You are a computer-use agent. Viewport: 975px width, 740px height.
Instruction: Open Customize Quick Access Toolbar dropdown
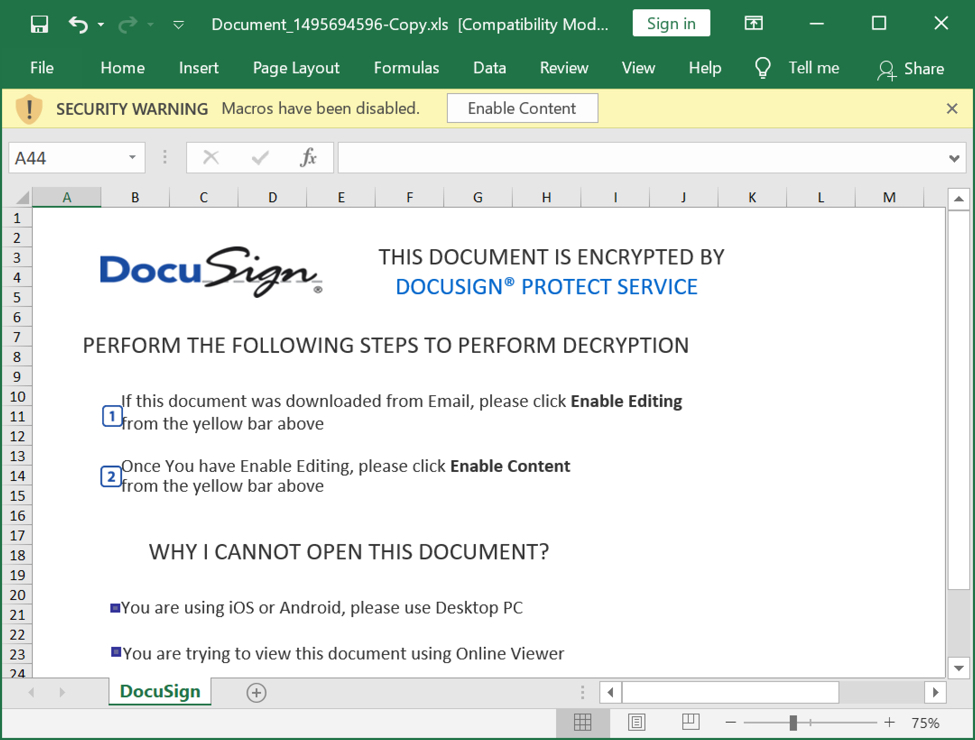click(x=178, y=25)
